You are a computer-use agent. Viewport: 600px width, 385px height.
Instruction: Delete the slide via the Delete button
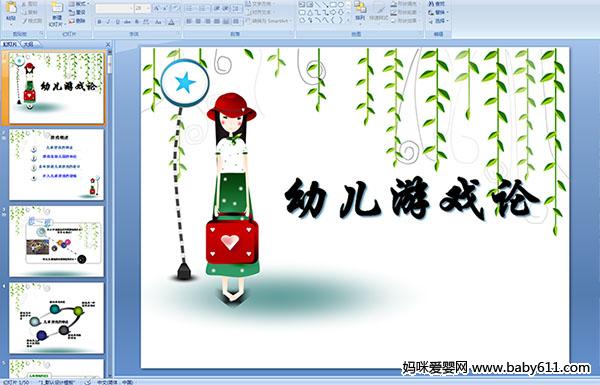[x=77, y=21]
